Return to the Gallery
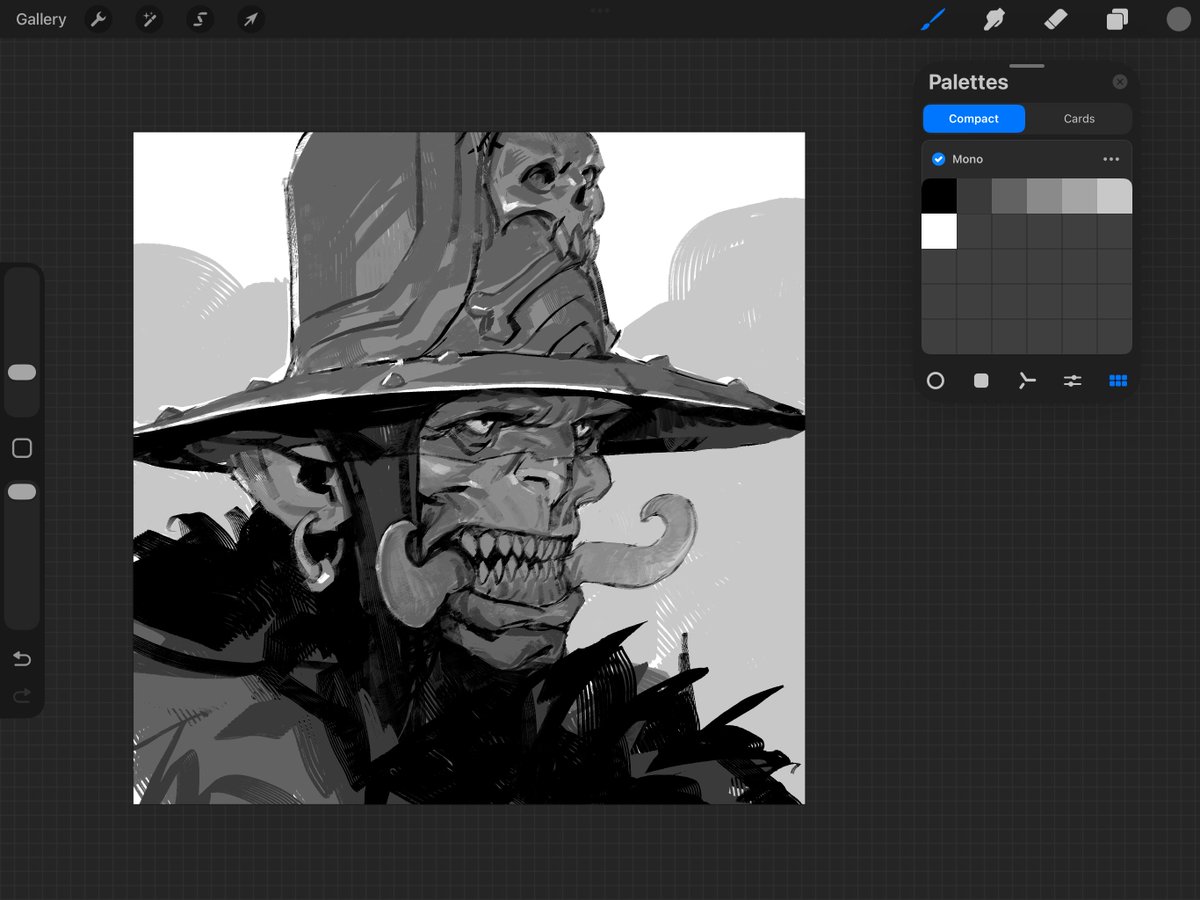The image size is (1200, 900). pos(39,19)
